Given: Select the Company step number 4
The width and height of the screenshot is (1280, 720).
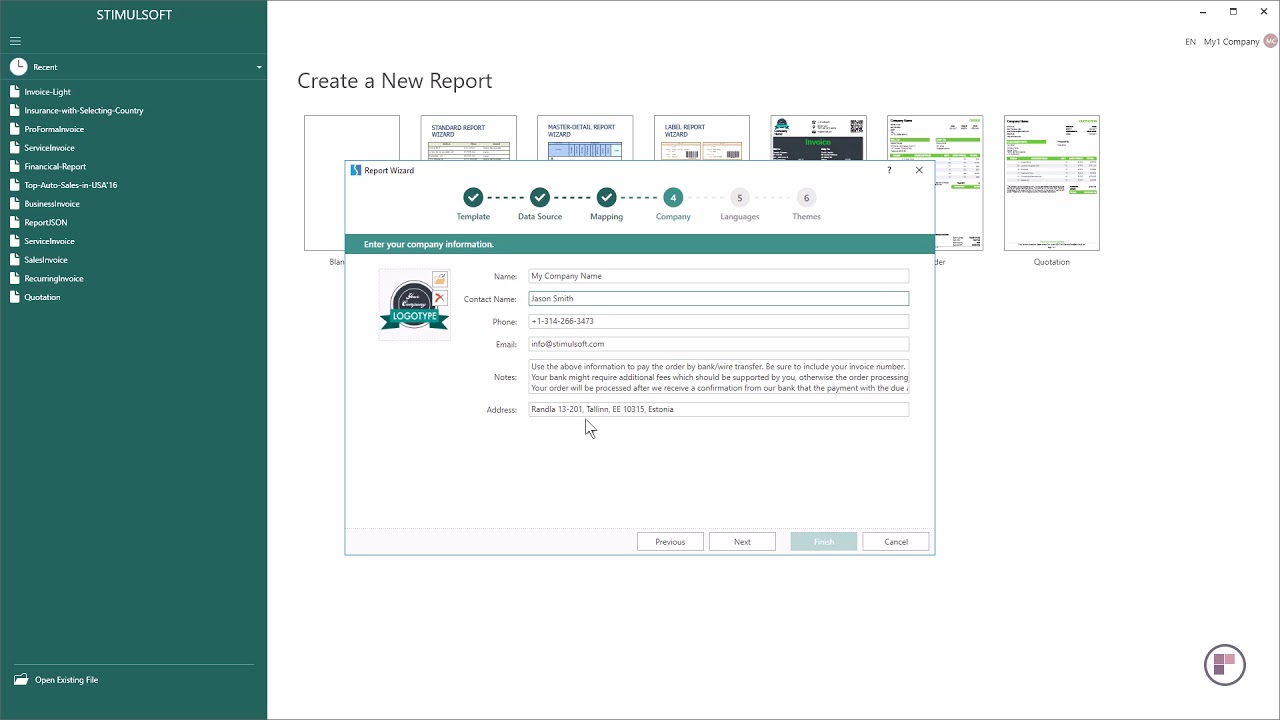Looking at the screenshot, I should [x=673, y=204].
